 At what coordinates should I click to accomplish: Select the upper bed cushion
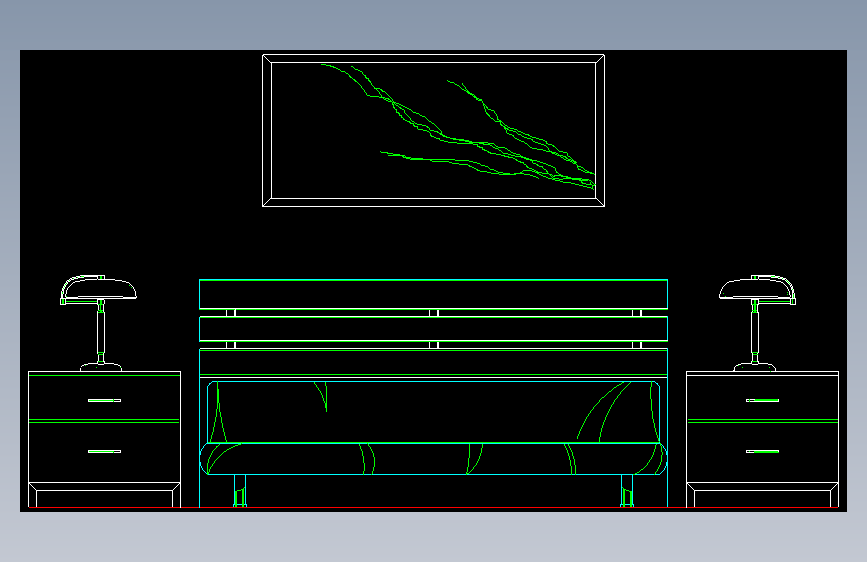tap(434, 412)
